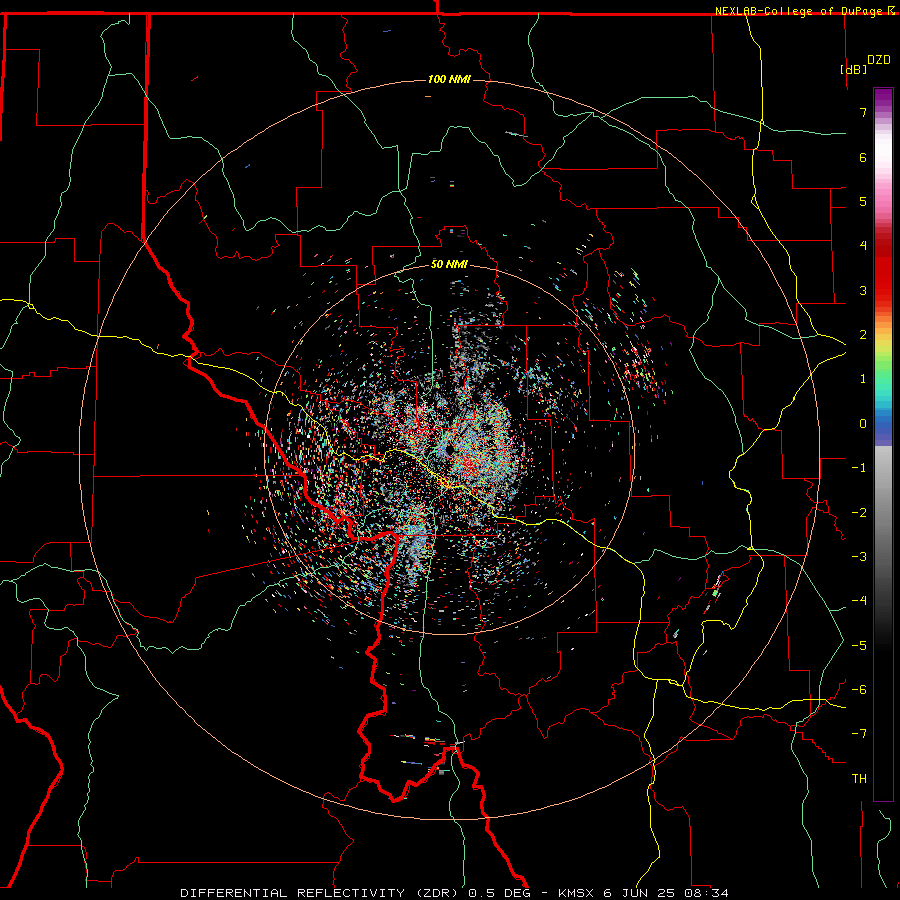The image size is (900, 900).
Task: Click the 0 value on color scale
Action: (x=863, y=424)
